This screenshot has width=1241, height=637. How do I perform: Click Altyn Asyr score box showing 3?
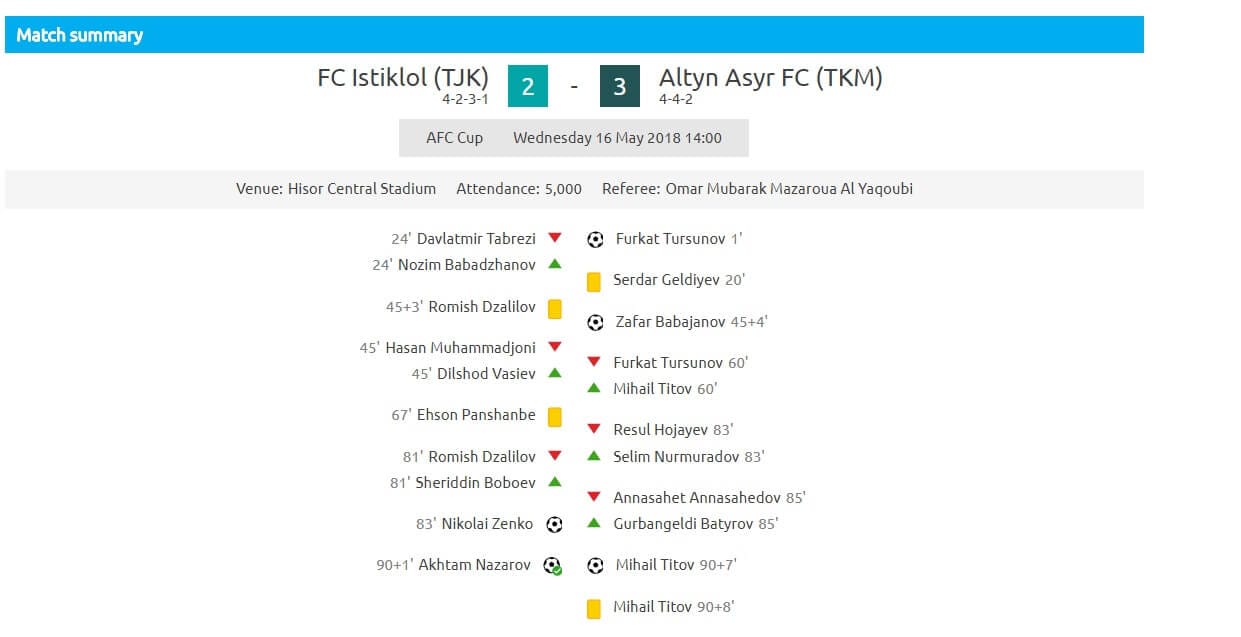click(x=620, y=87)
